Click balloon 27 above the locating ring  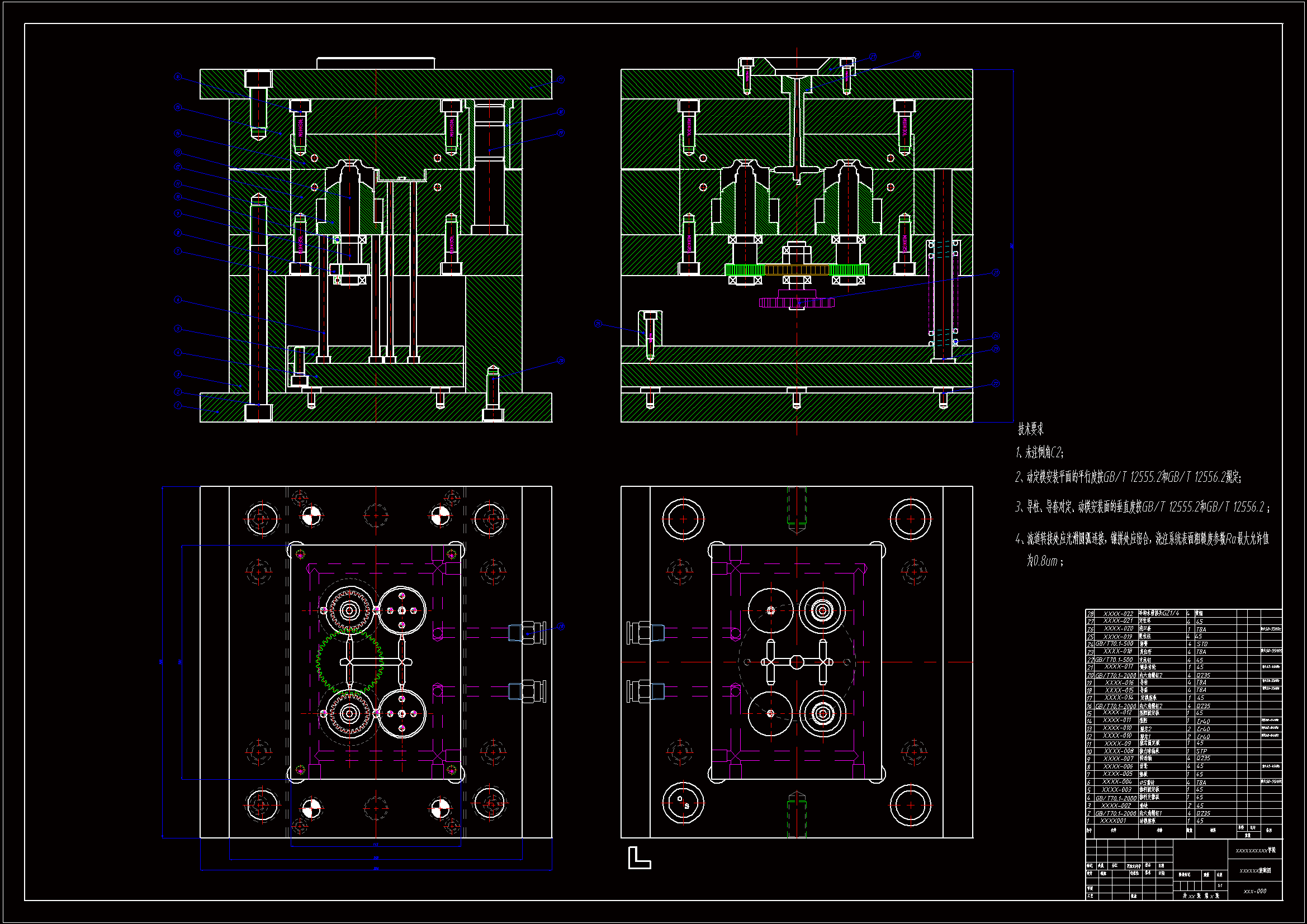[873, 57]
